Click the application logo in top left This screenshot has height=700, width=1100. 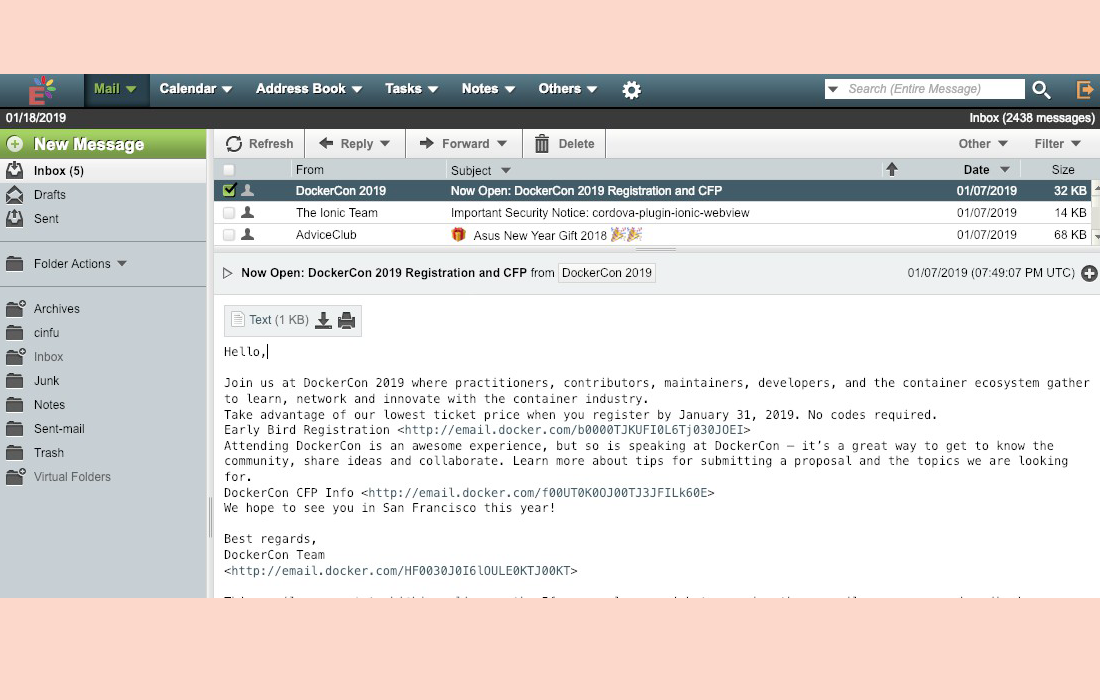41,90
